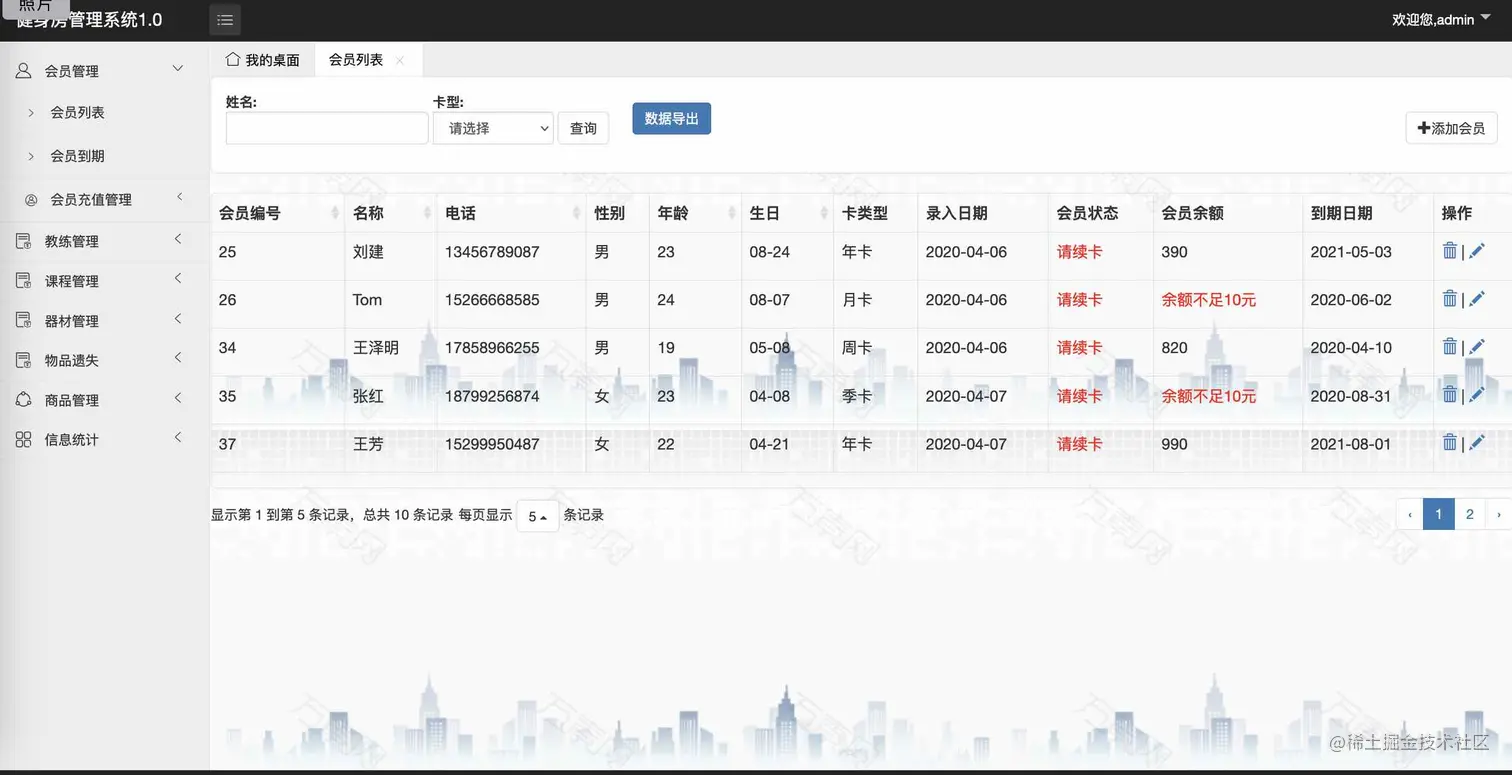
Task: Expand the 物品遗失 menu
Action: tap(178, 358)
